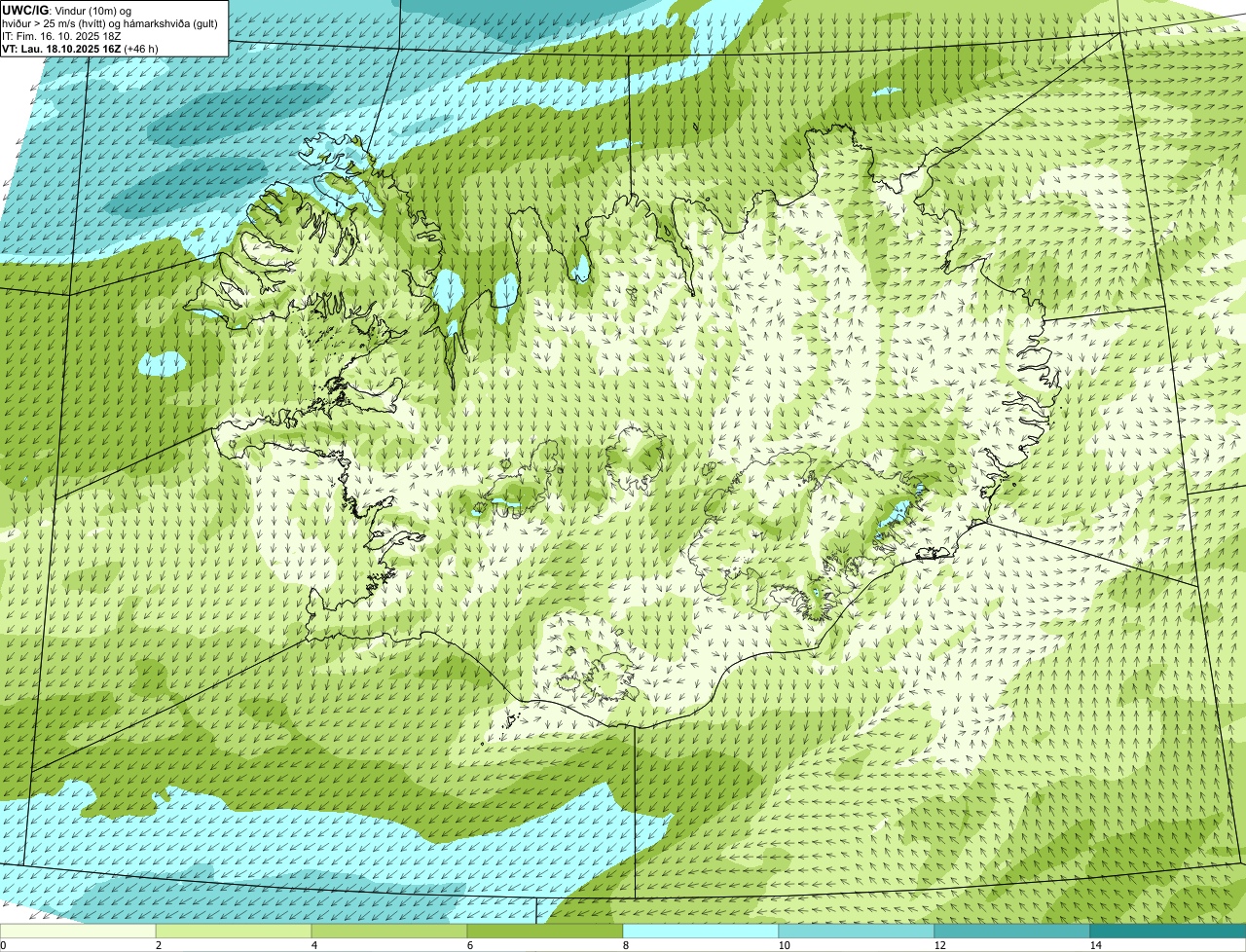Click the 'VT: Lau. 18.10.2025 16Z' valid time
Viewport: 1246px width, 952px height.
tap(61, 48)
